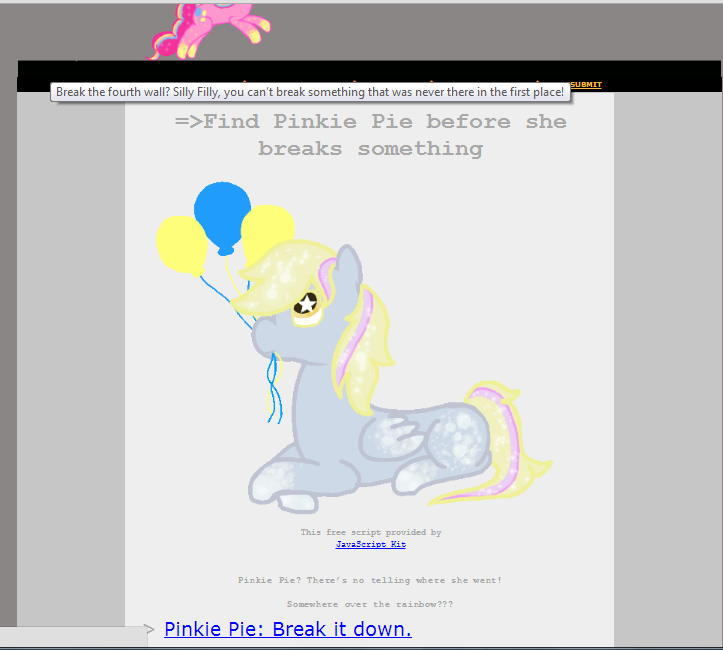Click the text 'Somewhere over the rainbow???'
The image size is (723, 650).
click(370, 604)
